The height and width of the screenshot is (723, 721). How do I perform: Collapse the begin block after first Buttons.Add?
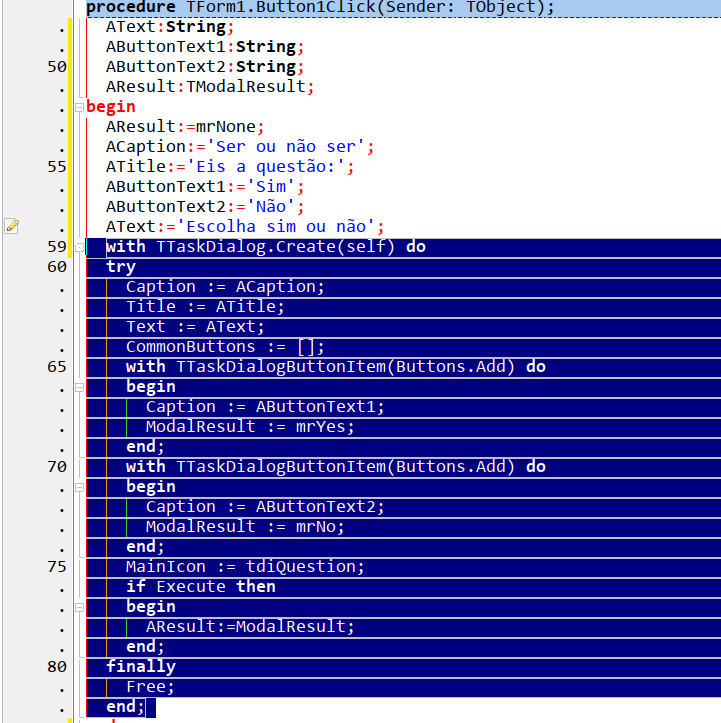(78, 387)
